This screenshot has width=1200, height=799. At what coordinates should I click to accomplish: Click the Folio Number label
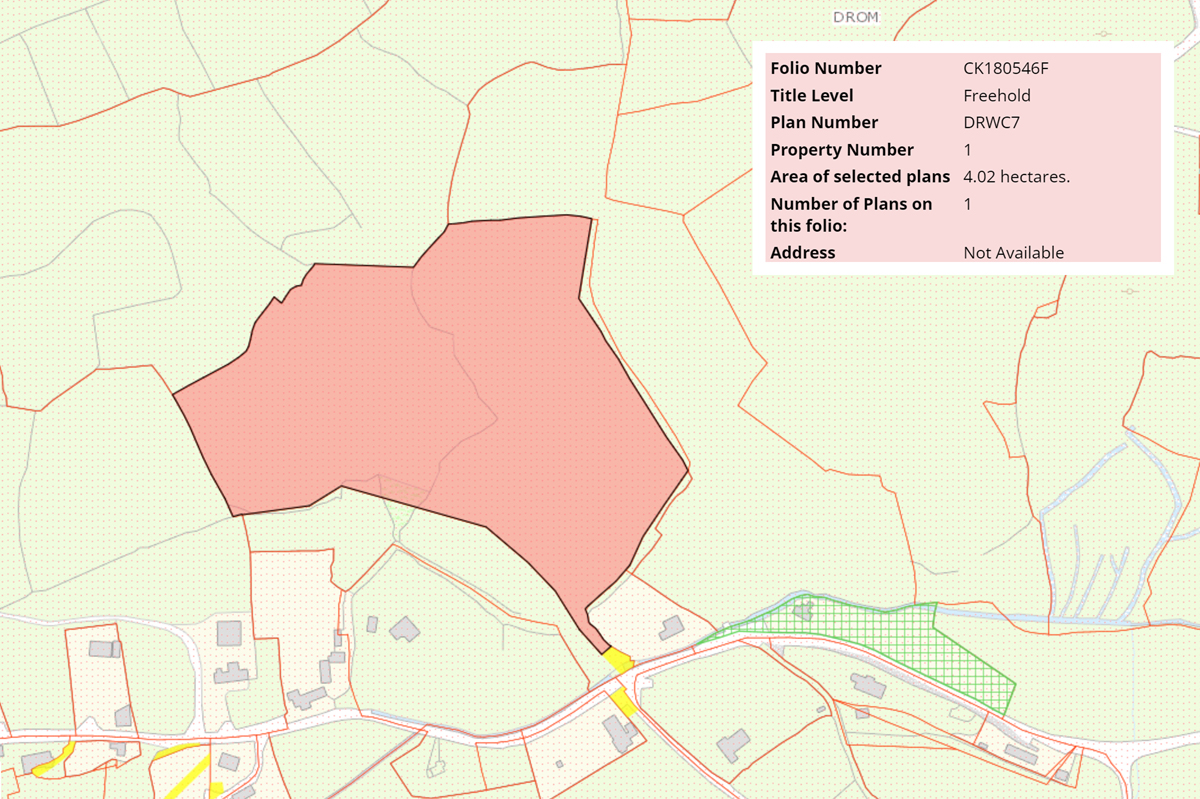pos(825,69)
